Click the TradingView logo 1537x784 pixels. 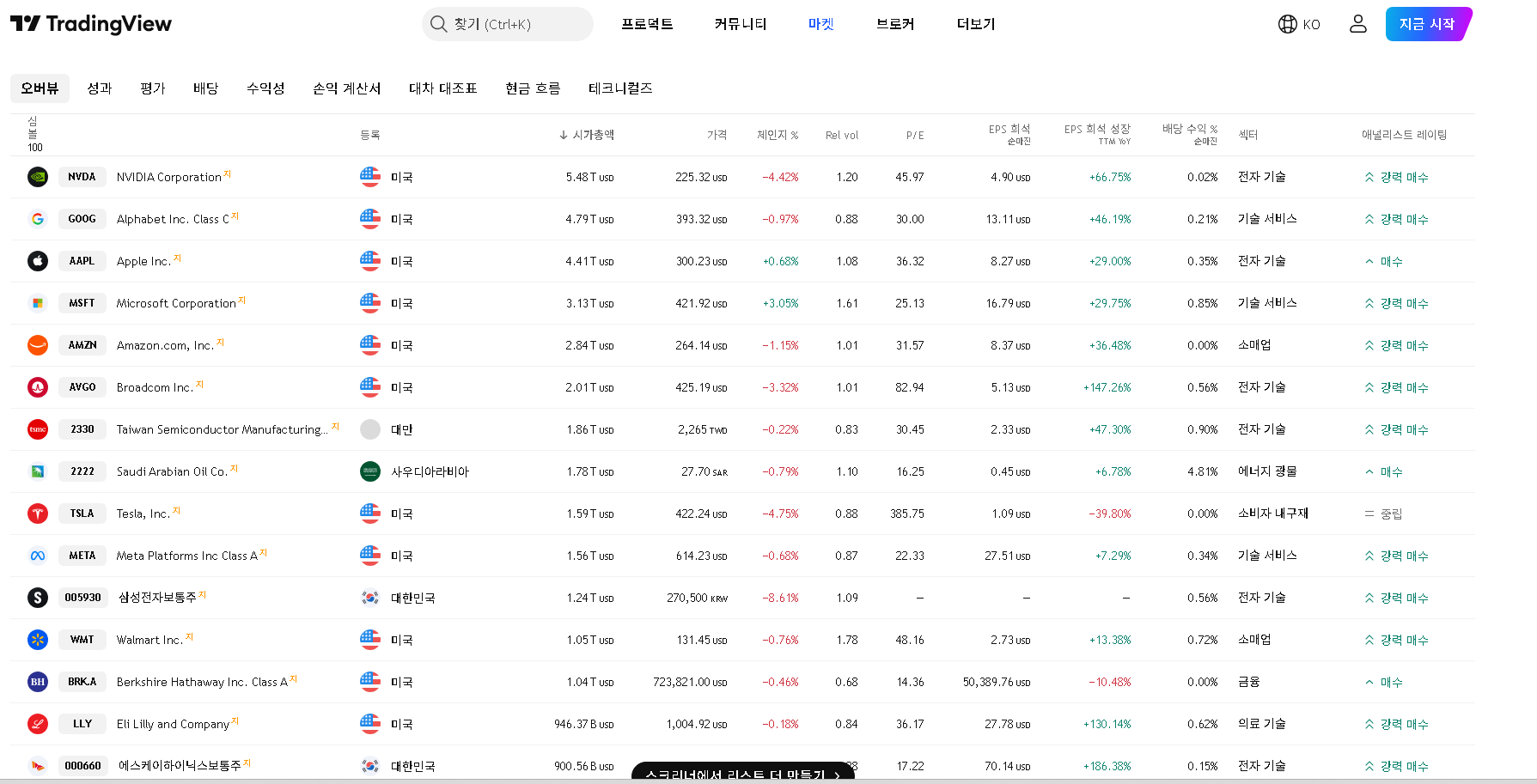91,24
